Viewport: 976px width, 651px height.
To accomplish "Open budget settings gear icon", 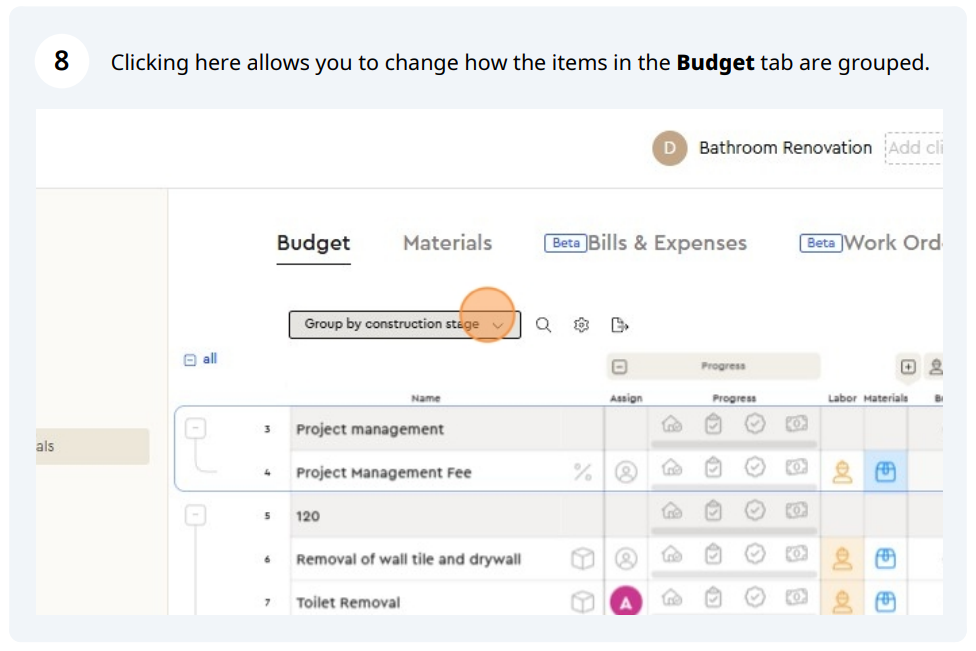I will click(581, 325).
